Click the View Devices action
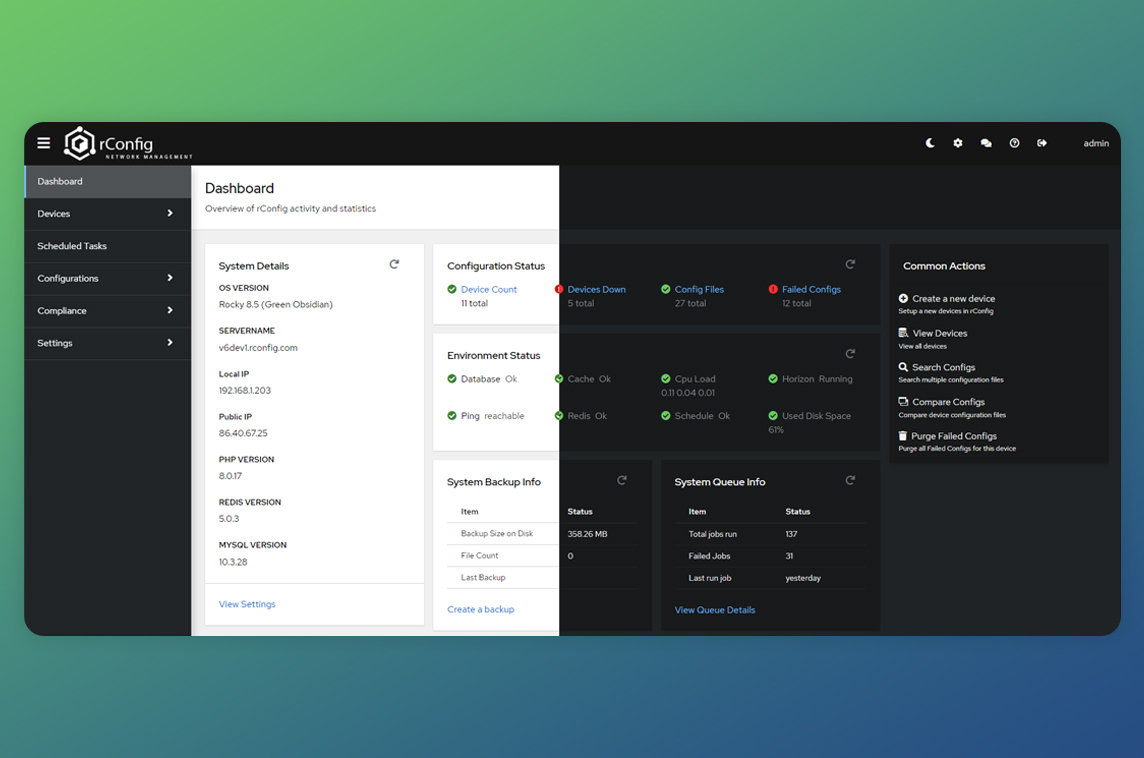 click(x=940, y=333)
